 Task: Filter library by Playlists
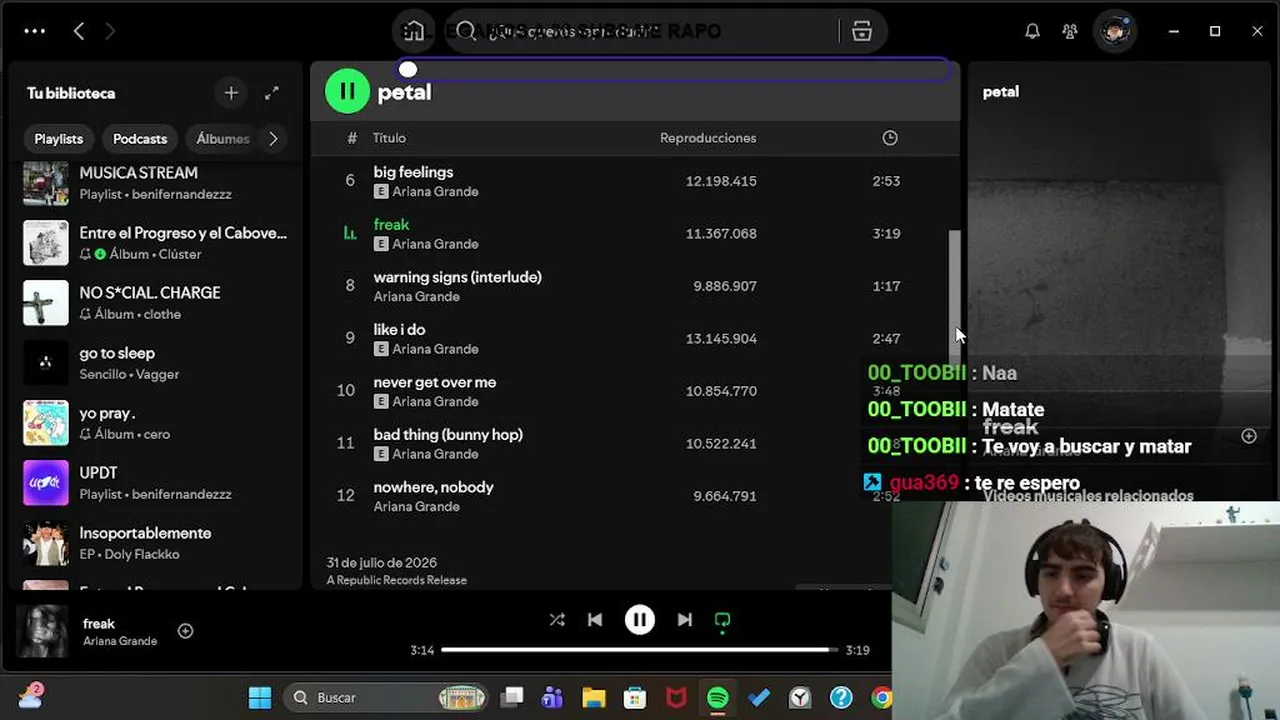(x=59, y=139)
